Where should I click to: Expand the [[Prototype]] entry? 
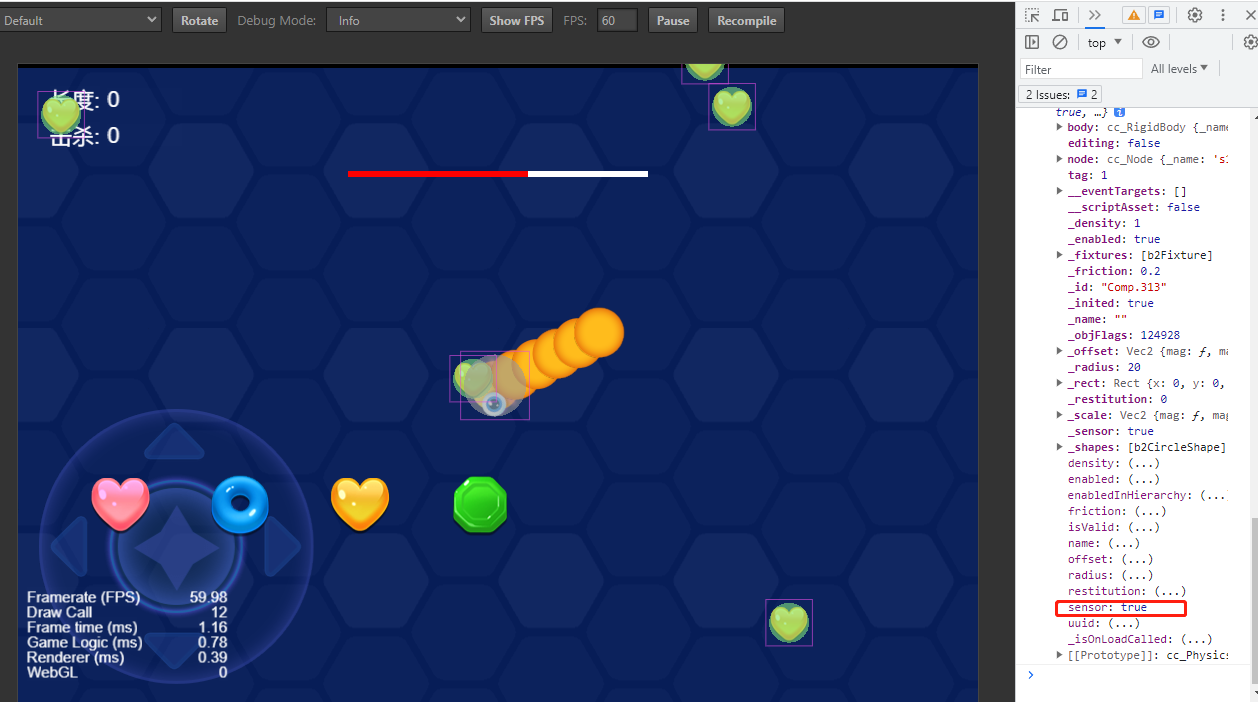point(1060,655)
